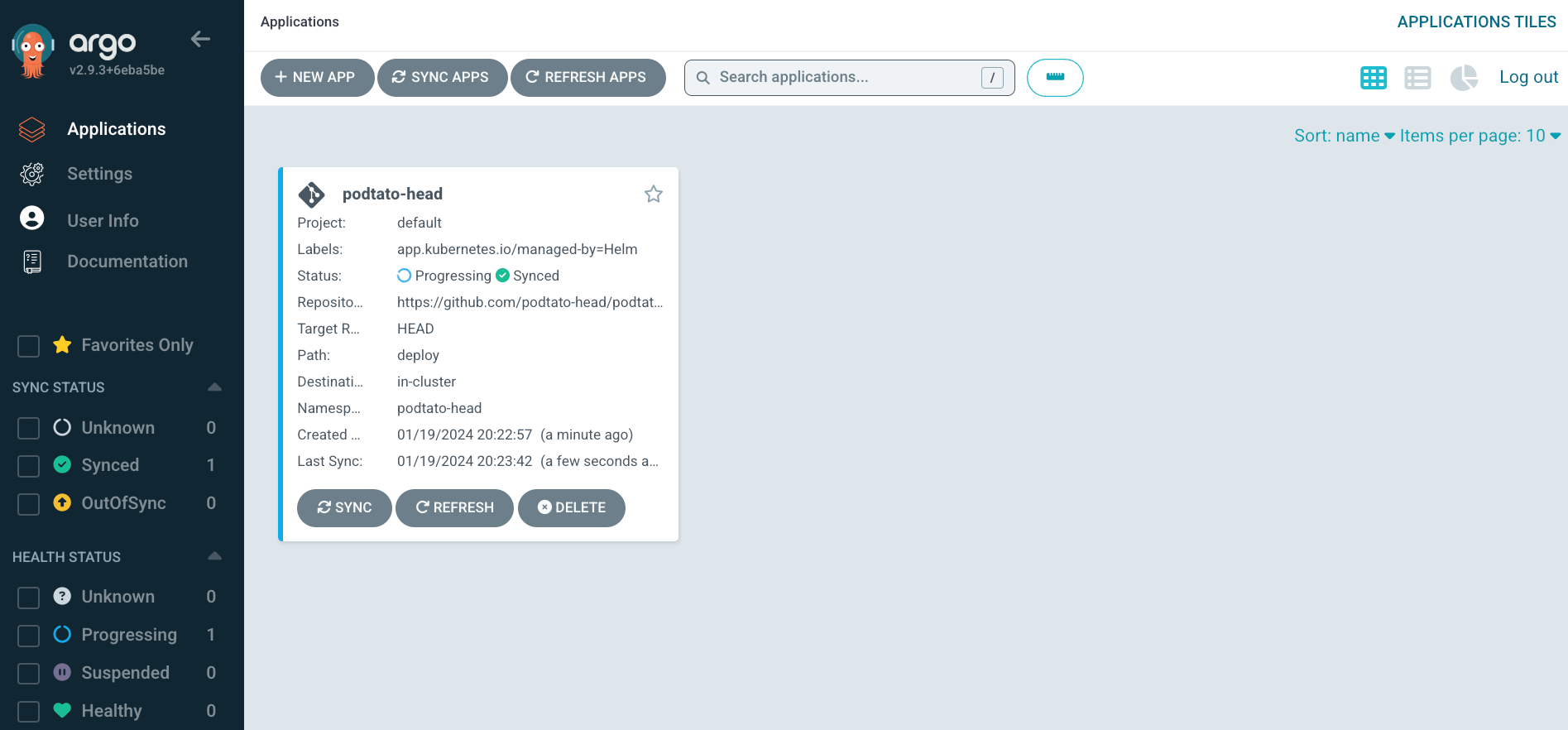Image resolution: width=1568 pixels, height=730 pixels.
Task: Collapse the SYNC STATUS section
Action: pos(214,387)
